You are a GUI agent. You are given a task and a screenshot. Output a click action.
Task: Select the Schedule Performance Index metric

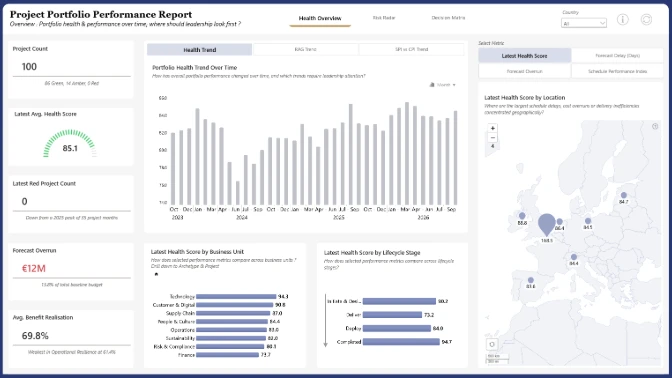(x=617, y=71)
